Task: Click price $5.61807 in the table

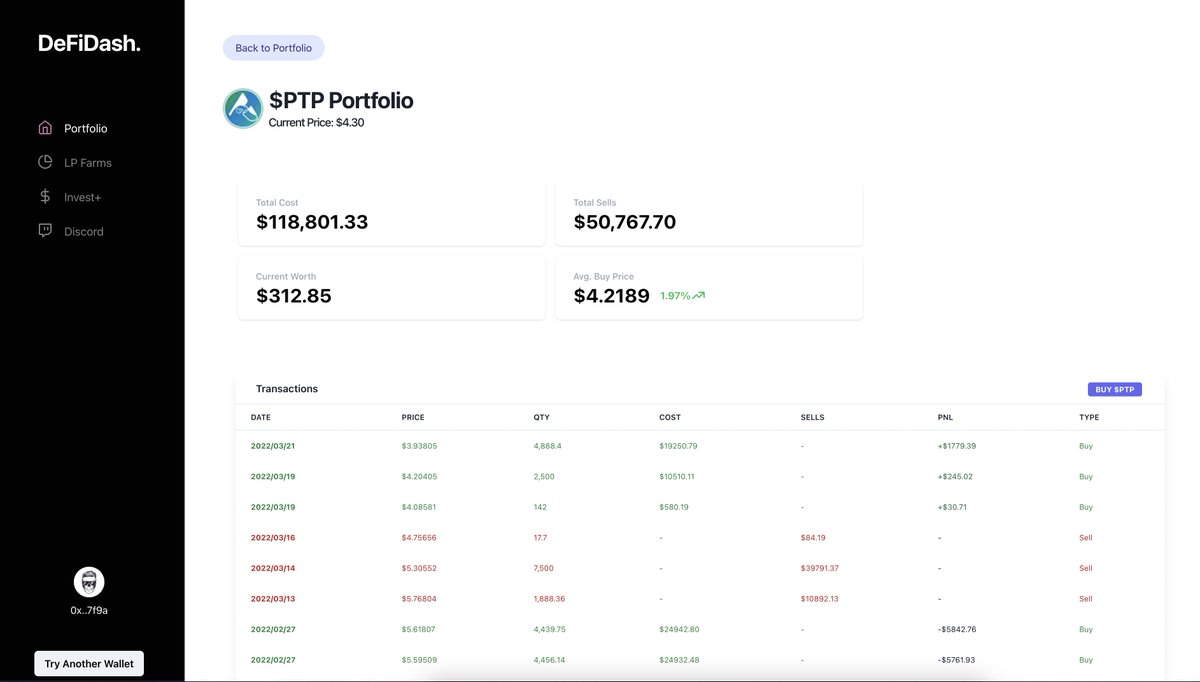Action: tap(419, 630)
